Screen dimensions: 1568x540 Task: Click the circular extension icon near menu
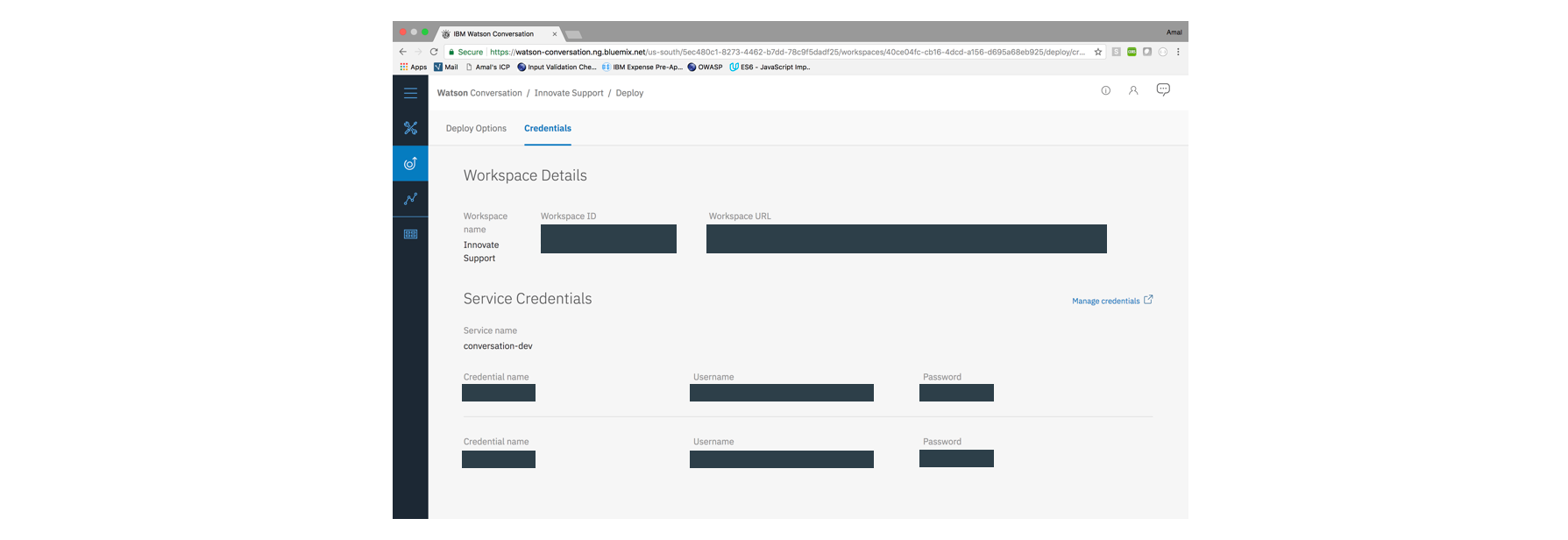(1163, 52)
